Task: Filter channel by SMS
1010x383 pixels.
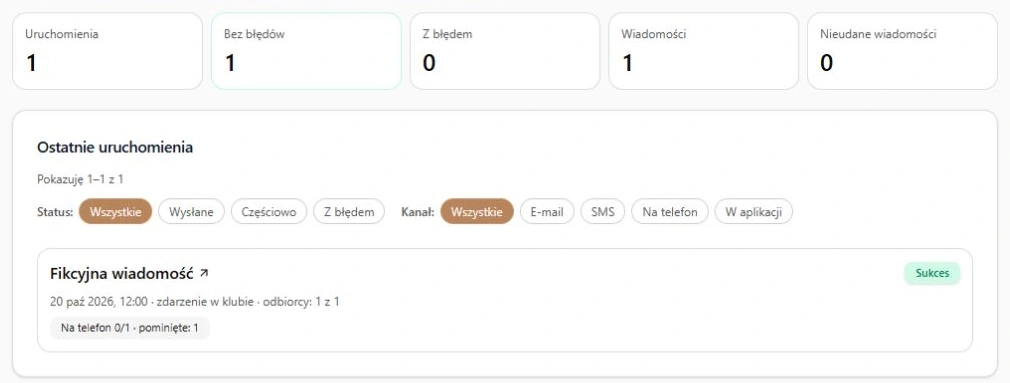Action: coord(603,212)
